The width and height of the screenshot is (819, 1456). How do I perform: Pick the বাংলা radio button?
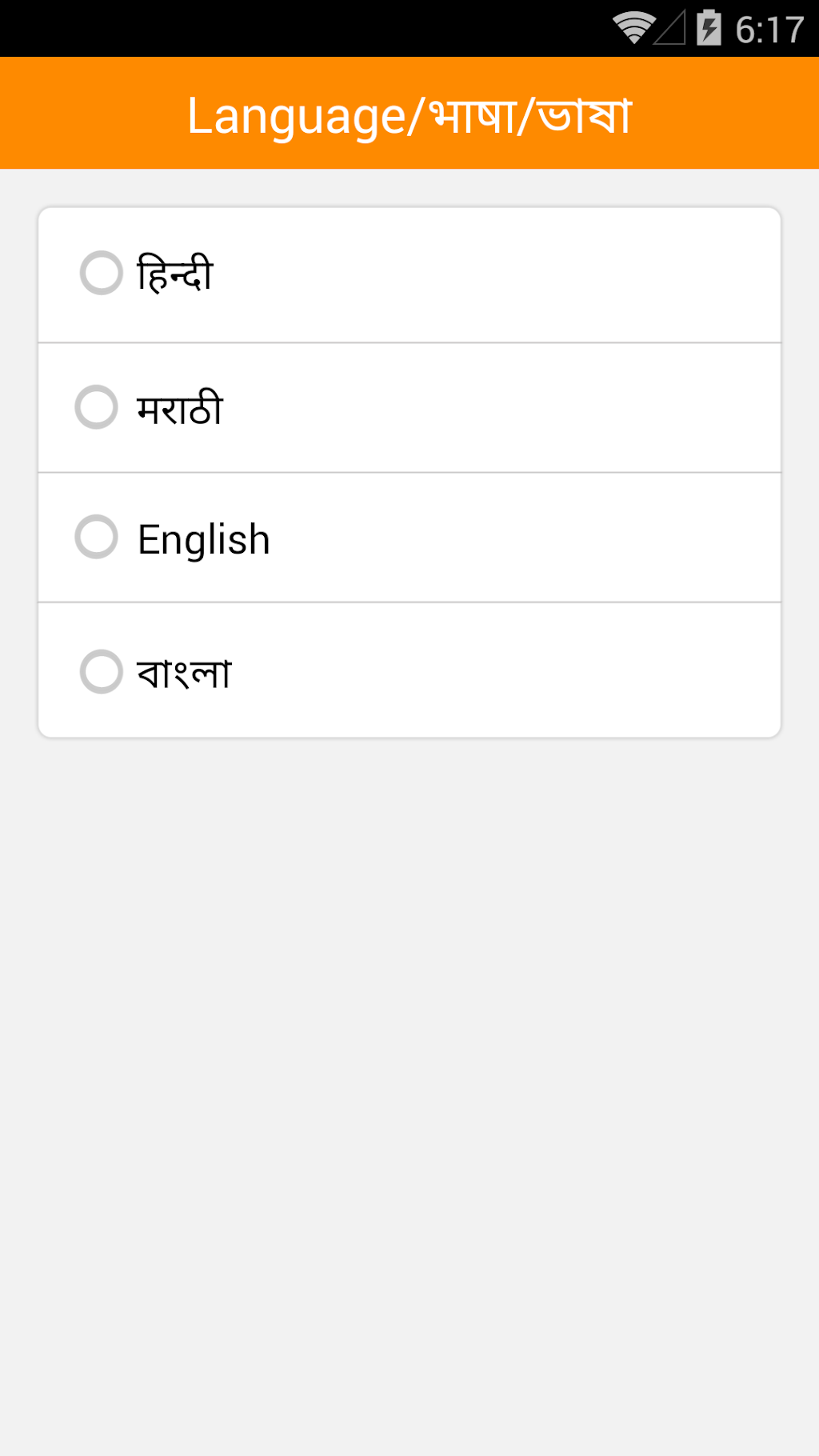tap(102, 671)
